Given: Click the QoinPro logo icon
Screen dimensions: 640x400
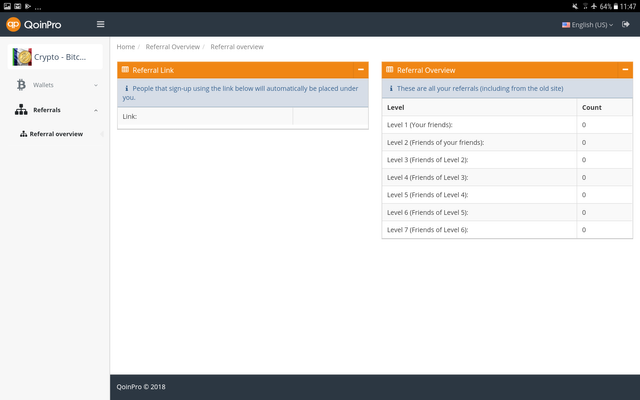Looking at the screenshot, I should [13, 24].
